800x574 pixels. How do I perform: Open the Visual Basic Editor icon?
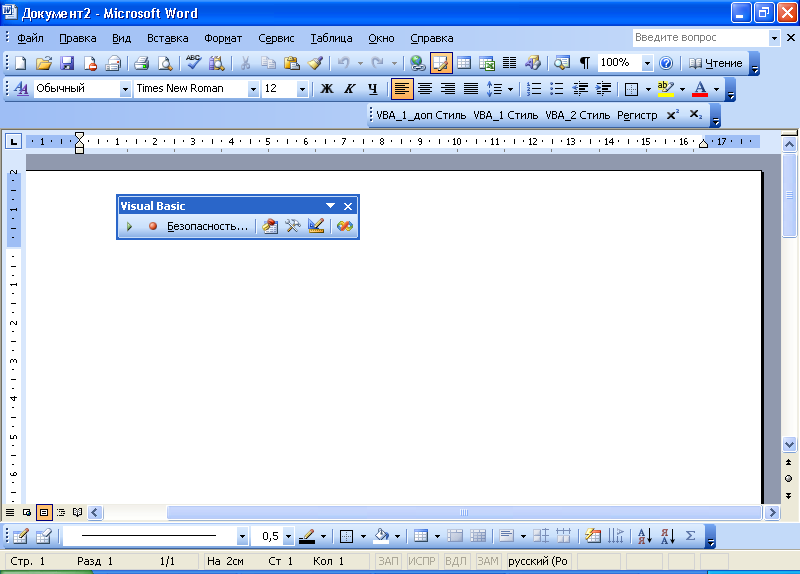point(270,226)
